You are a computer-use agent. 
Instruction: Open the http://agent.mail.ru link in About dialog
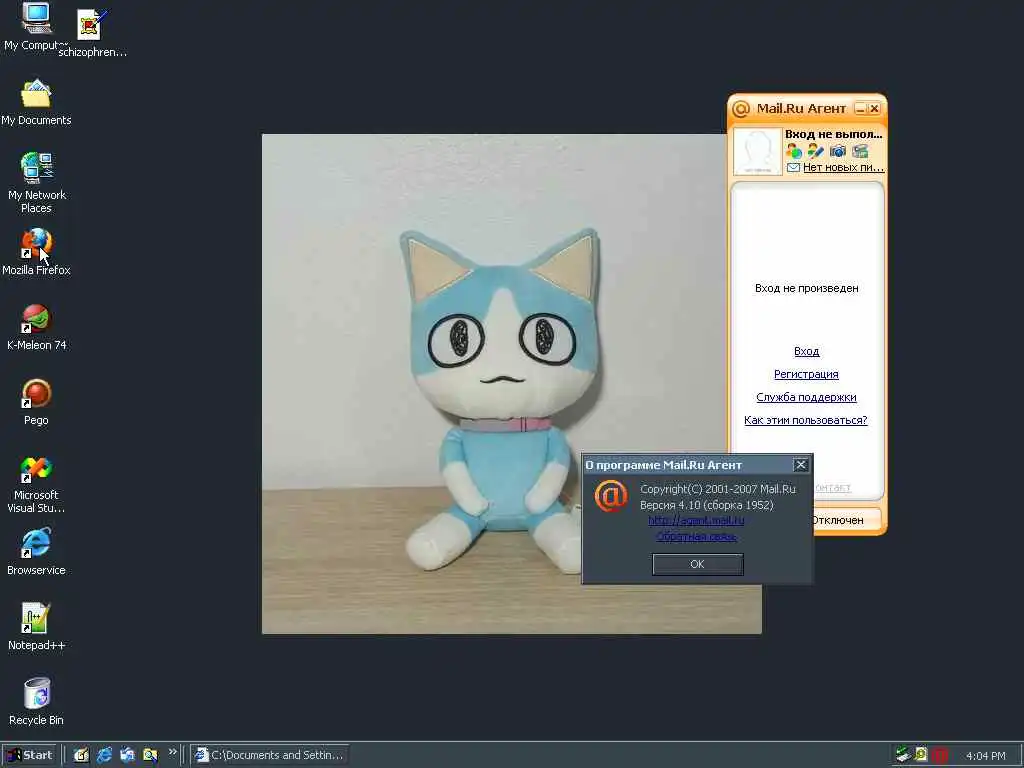tap(696, 520)
